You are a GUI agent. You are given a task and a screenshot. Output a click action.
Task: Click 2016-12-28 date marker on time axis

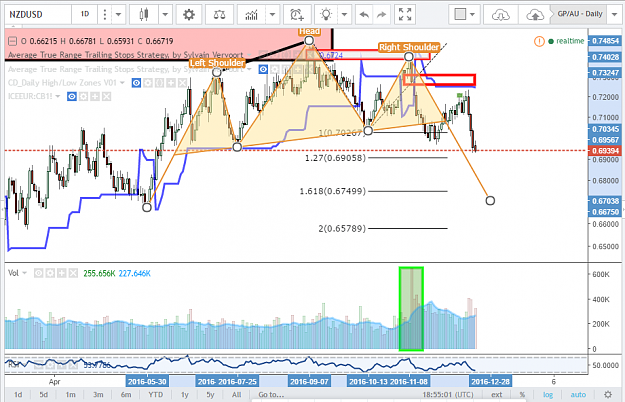point(490,382)
